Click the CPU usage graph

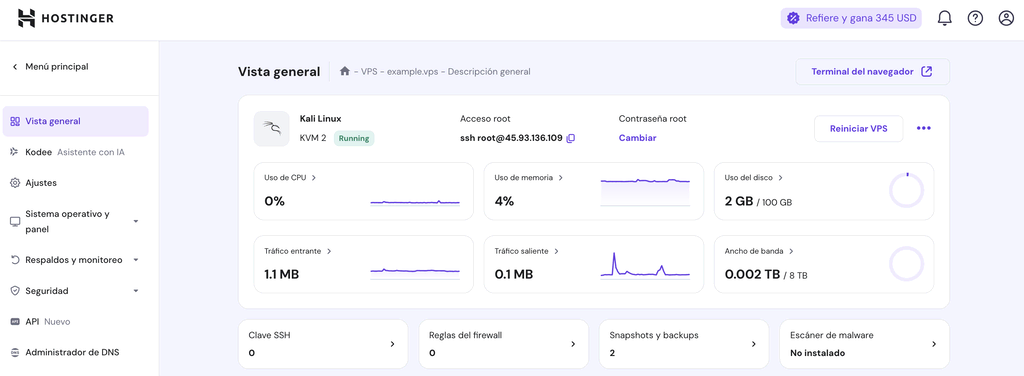(415, 202)
